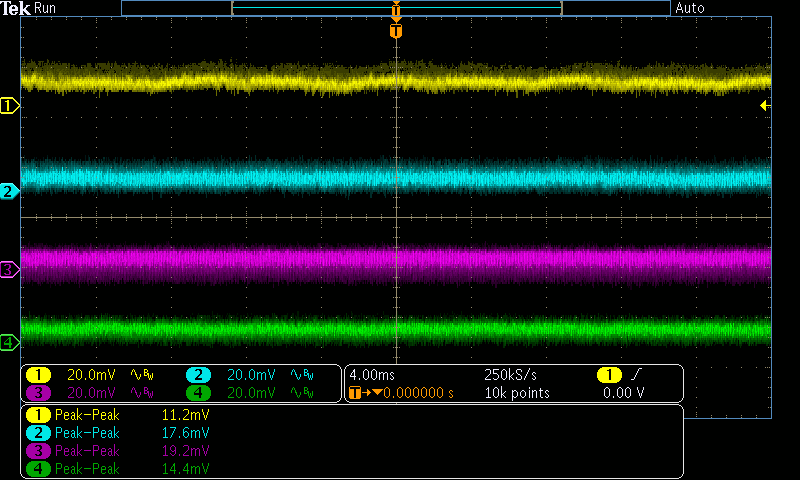The width and height of the screenshot is (800, 480).
Task: Click the orange trigger position T marker
Action: tap(396, 31)
